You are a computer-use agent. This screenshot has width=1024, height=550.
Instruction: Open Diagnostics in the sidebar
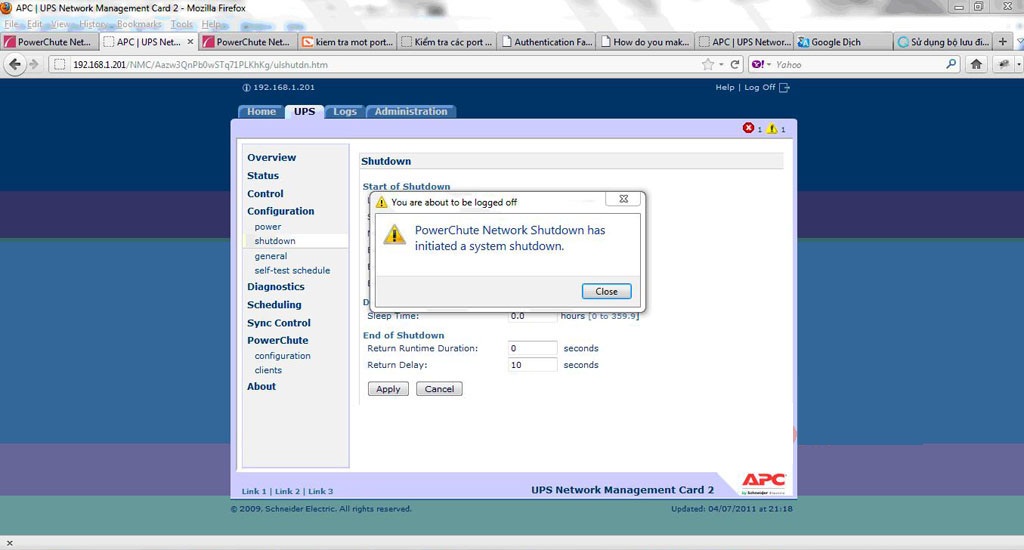[x=276, y=287]
